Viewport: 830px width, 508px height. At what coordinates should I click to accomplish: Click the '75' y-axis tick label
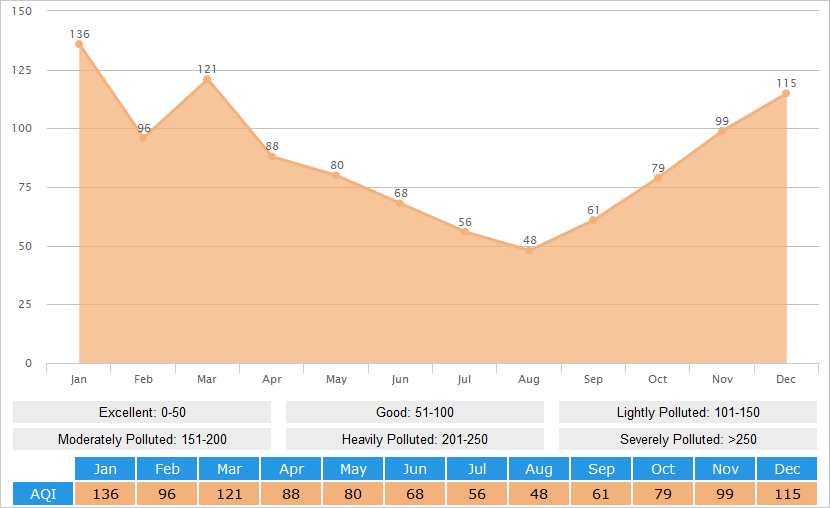pyautogui.click(x=25, y=187)
